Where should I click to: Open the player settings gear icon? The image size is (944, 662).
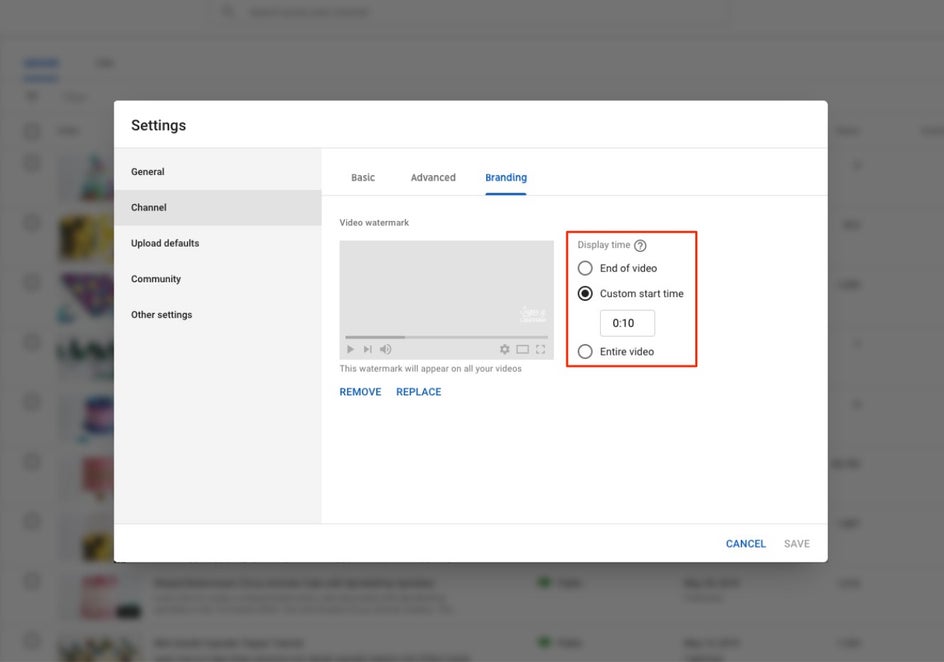click(x=505, y=349)
